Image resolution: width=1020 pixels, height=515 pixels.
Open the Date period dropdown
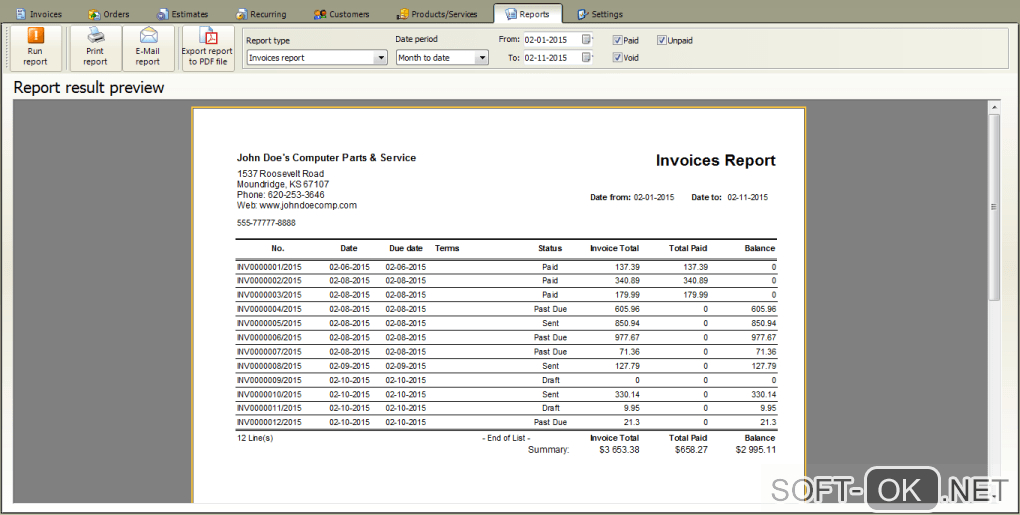click(482, 58)
